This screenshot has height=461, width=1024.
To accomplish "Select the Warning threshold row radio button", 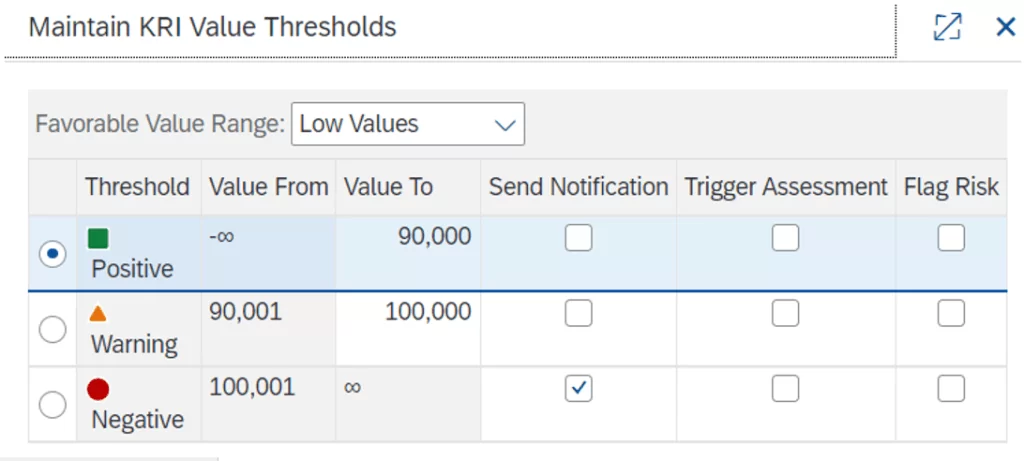I will (x=52, y=329).
